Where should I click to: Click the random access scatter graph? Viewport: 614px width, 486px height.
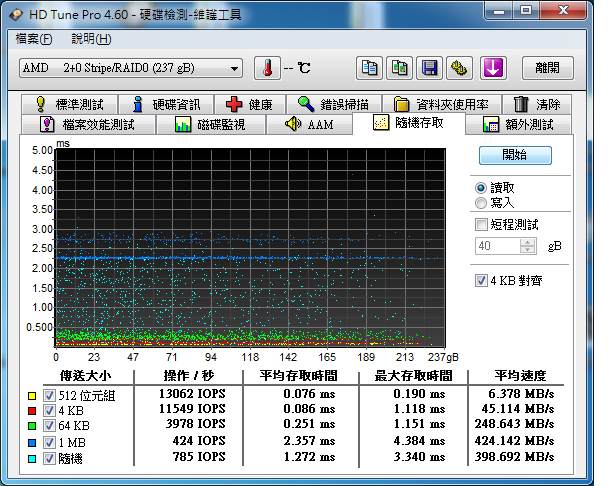[250, 248]
